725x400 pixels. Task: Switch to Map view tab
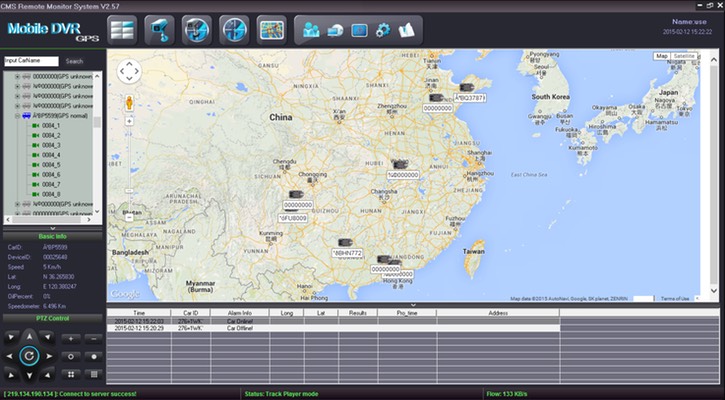coord(662,56)
